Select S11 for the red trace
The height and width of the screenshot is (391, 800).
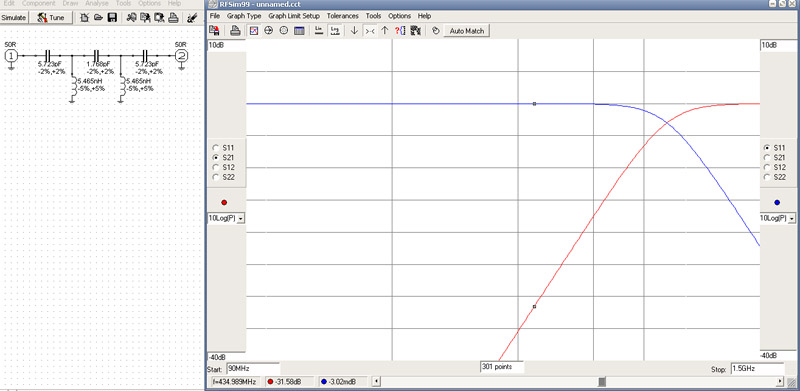(x=216, y=148)
